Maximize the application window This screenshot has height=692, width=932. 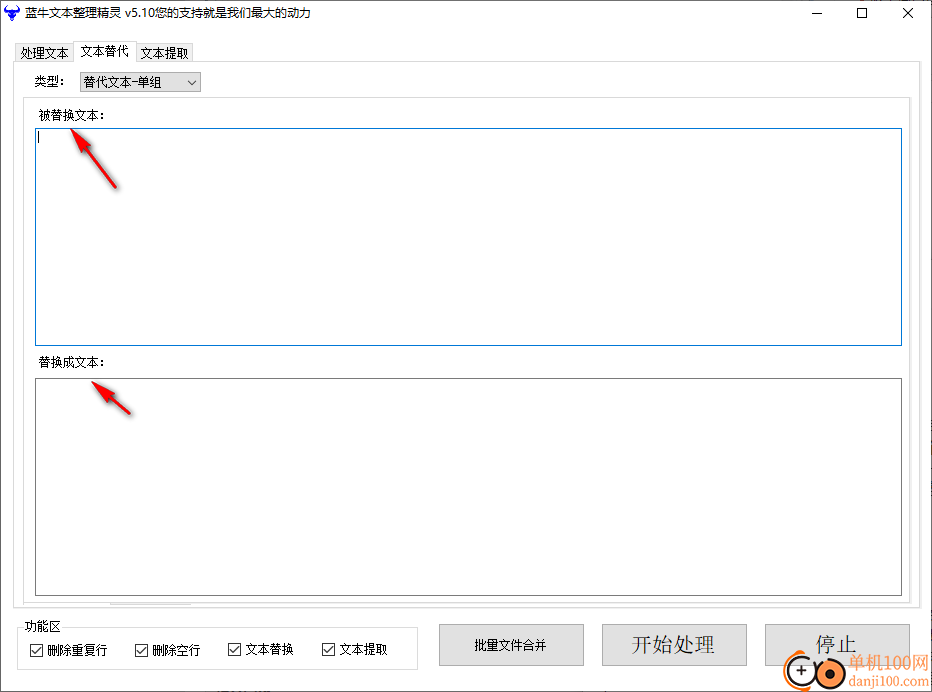coord(862,13)
